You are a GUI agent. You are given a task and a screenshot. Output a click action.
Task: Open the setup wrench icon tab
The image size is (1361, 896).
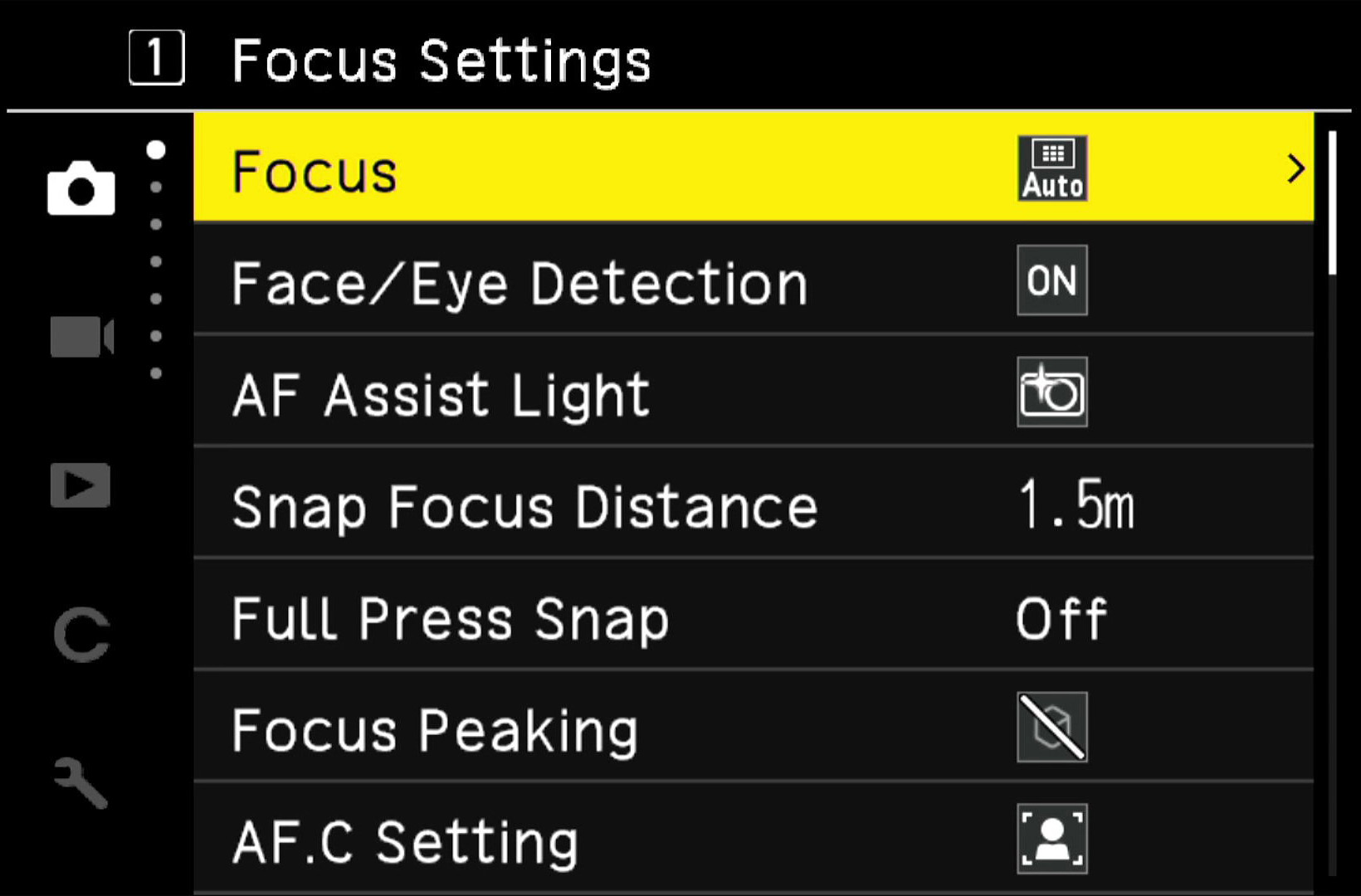[x=80, y=782]
